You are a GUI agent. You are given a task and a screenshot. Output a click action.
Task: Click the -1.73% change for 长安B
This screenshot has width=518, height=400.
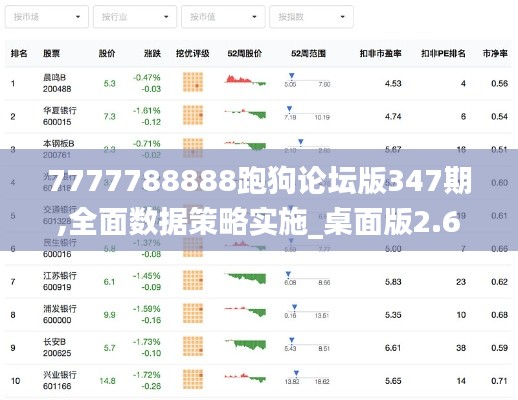147,342
